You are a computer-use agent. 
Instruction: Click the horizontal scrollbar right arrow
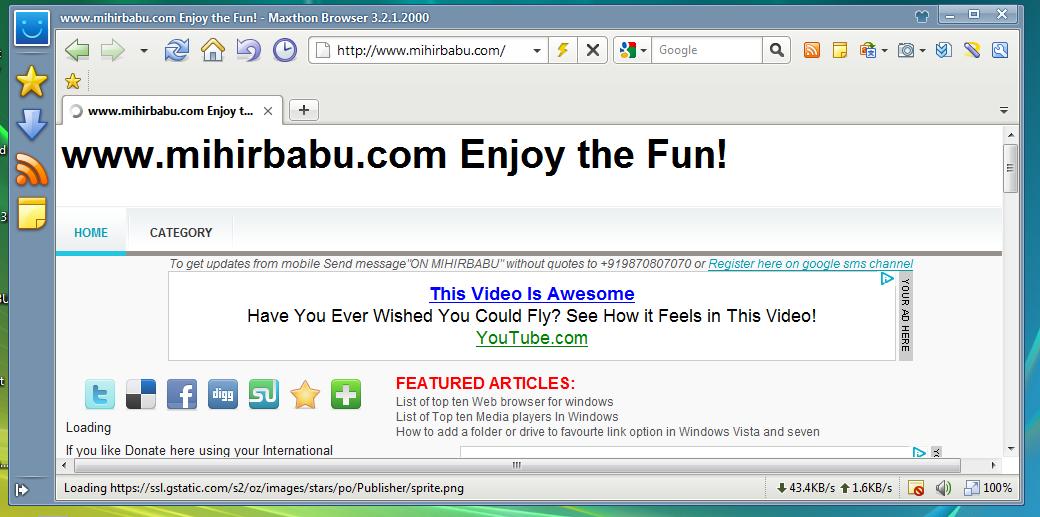point(994,466)
